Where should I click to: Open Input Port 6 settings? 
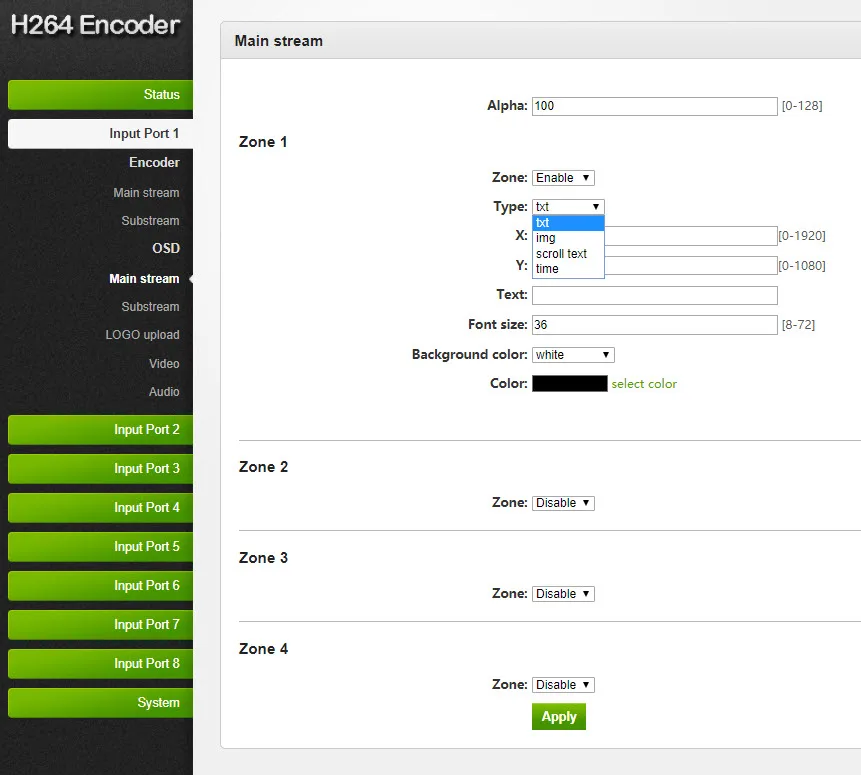pos(100,586)
